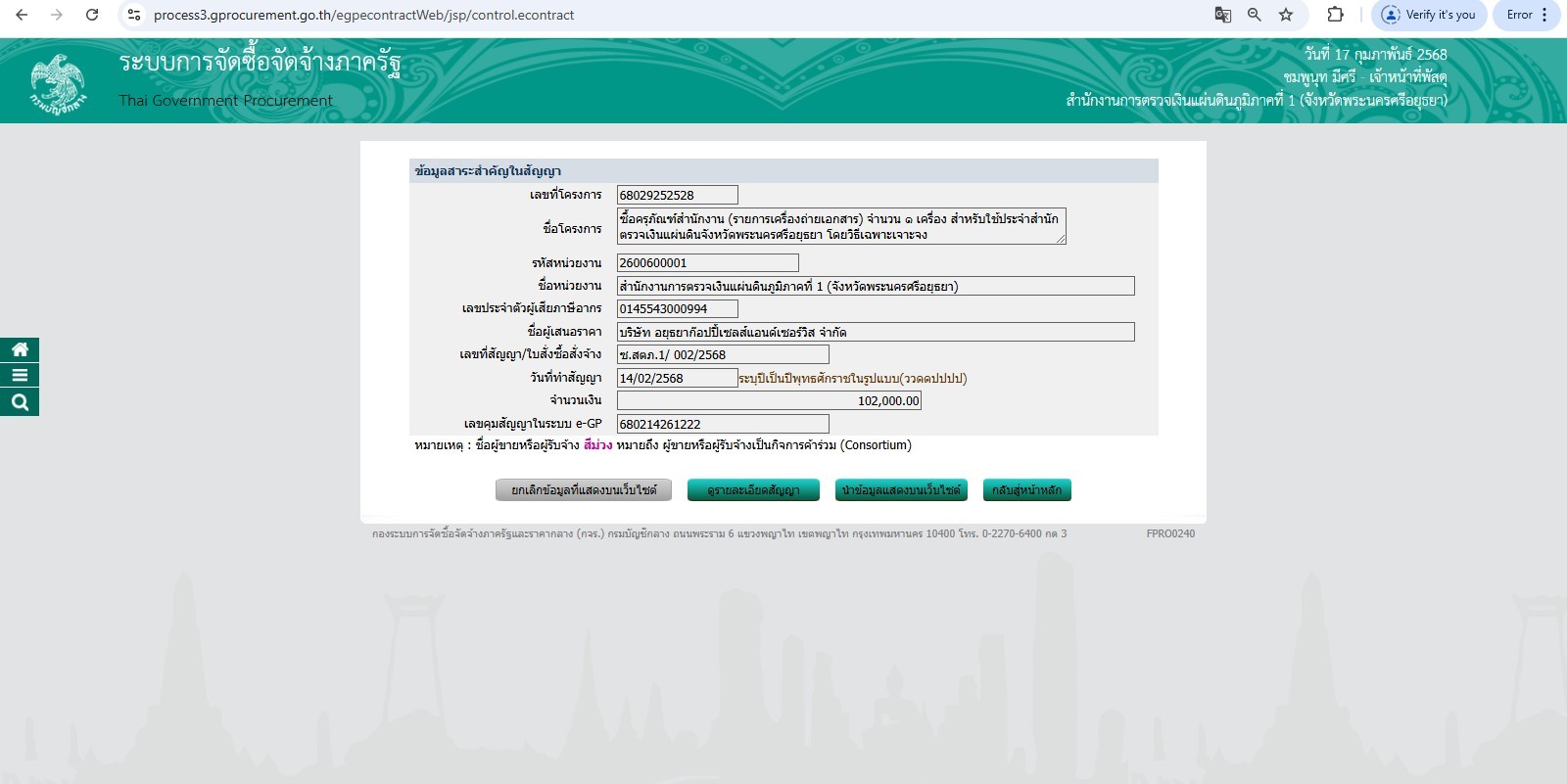Viewport: 1567px width, 784px height.
Task: View site information icon beside the URL
Action: (135, 15)
